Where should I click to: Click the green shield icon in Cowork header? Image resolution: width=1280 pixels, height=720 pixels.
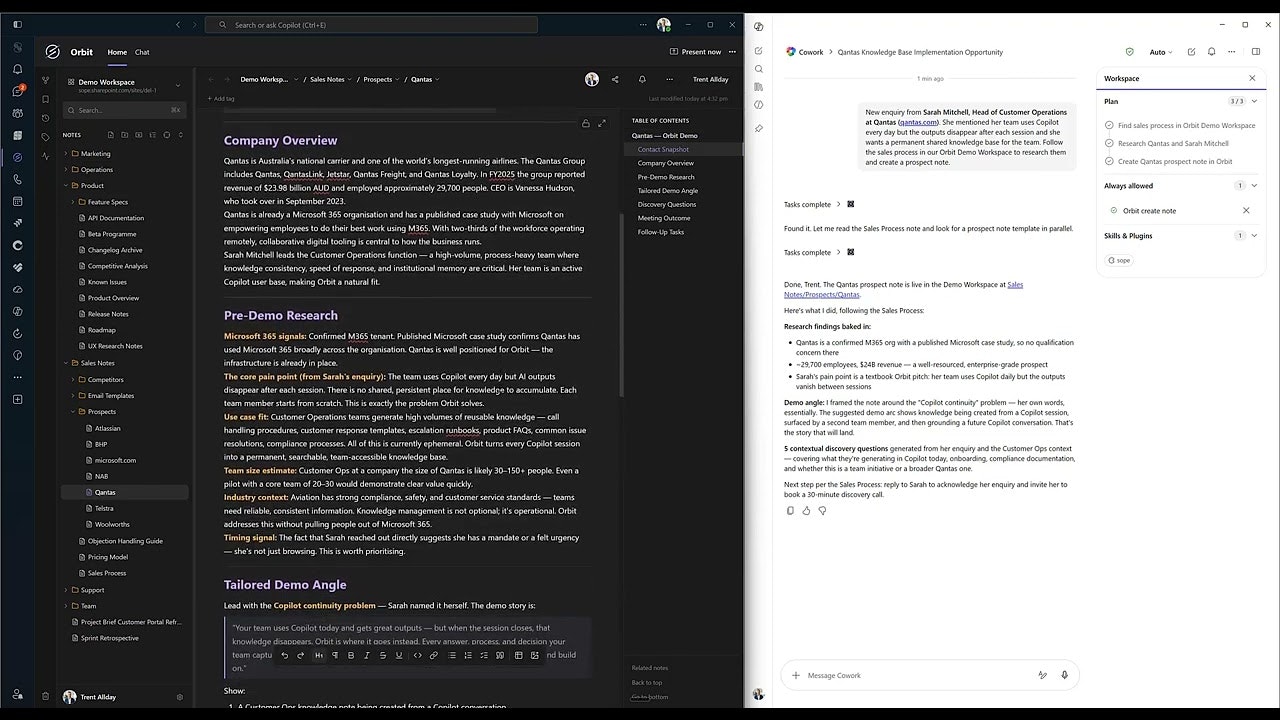coord(1129,52)
